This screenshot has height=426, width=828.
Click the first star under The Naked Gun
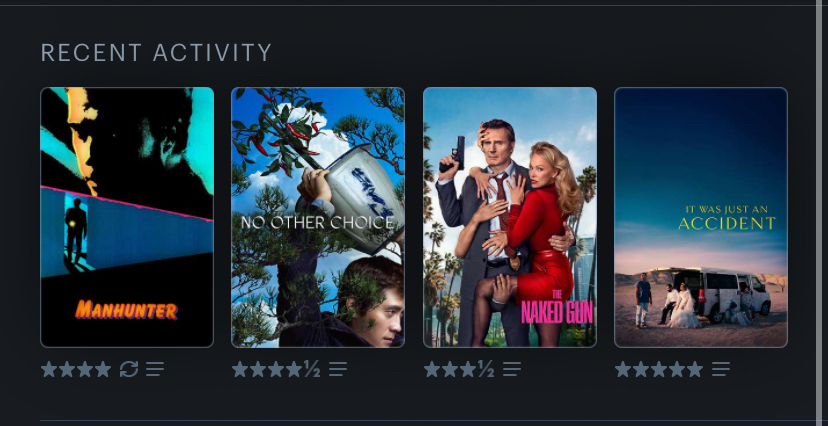coord(432,369)
